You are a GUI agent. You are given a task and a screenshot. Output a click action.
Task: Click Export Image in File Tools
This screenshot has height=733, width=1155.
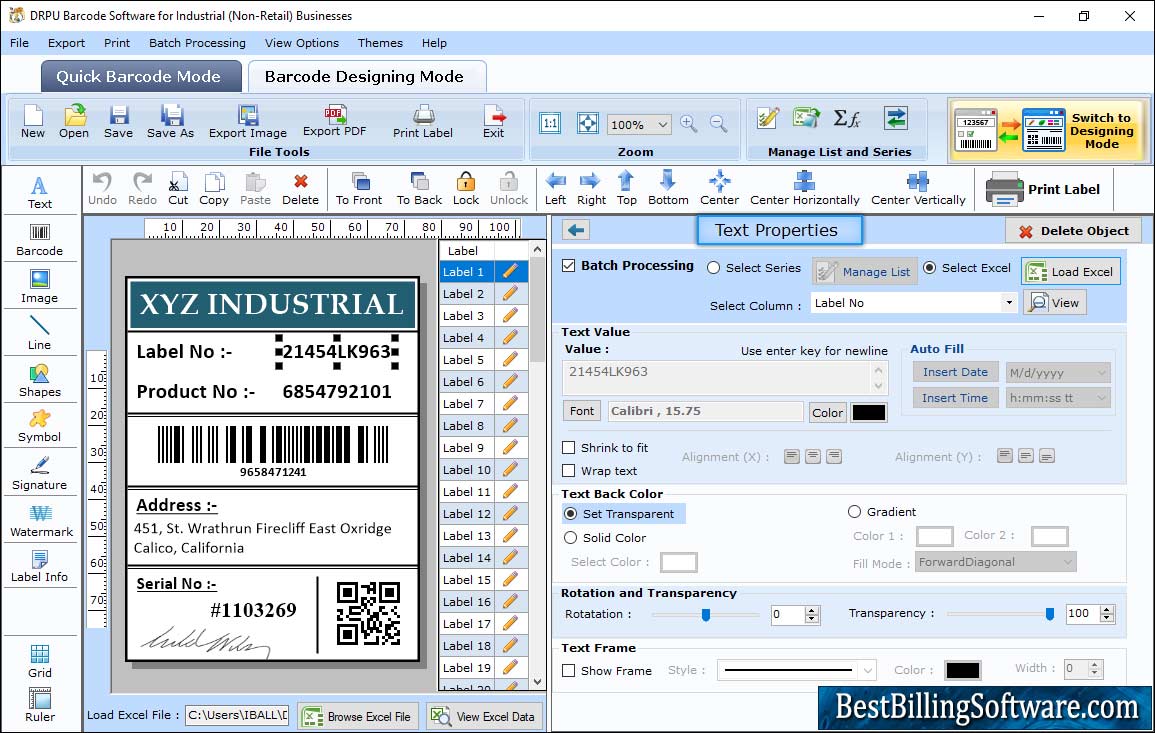point(248,122)
